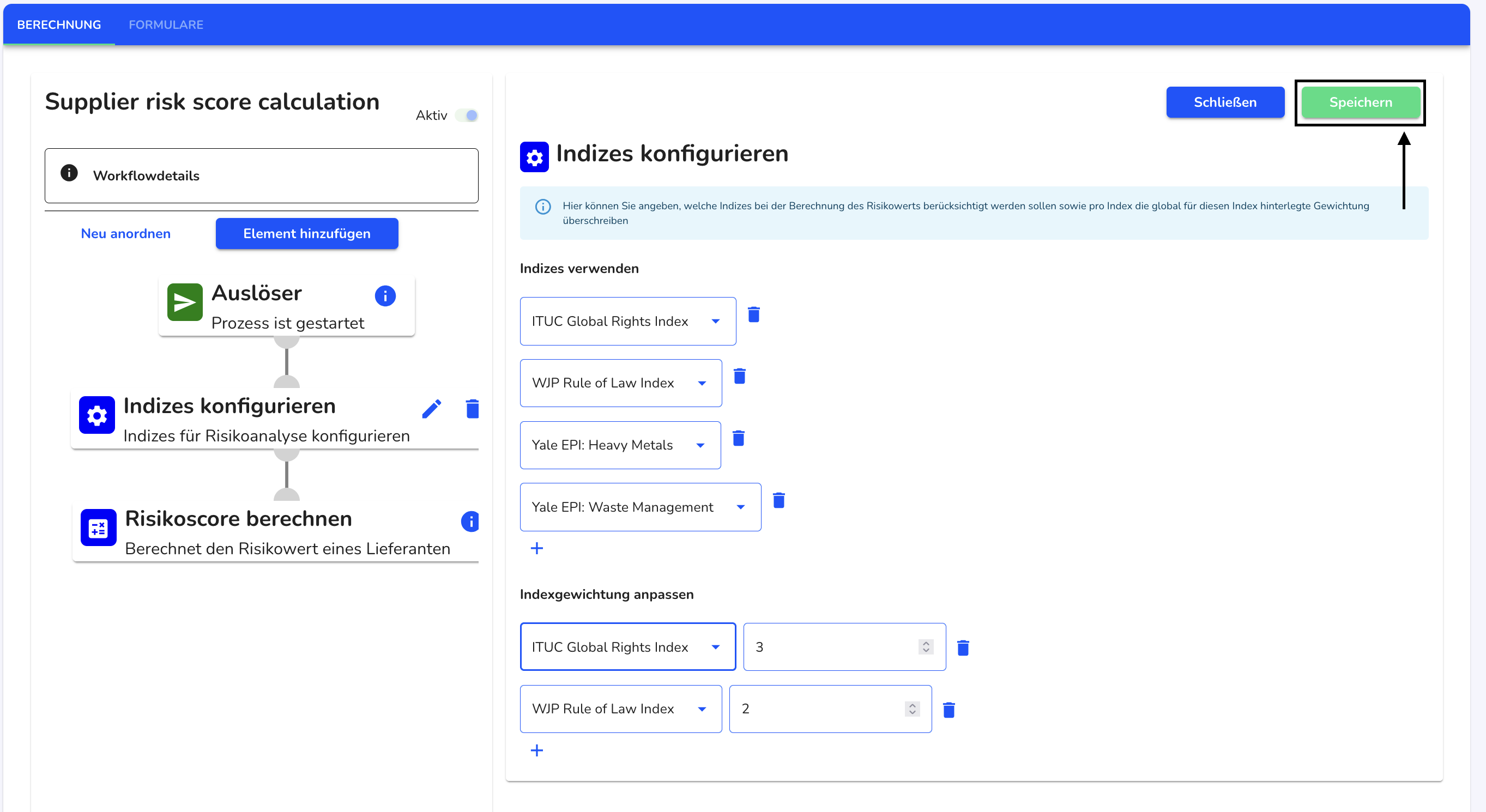Screen dimensions: 1486x812
Task: Delete ITUC Global Rights Index from used indices
Action: [753, 315]
